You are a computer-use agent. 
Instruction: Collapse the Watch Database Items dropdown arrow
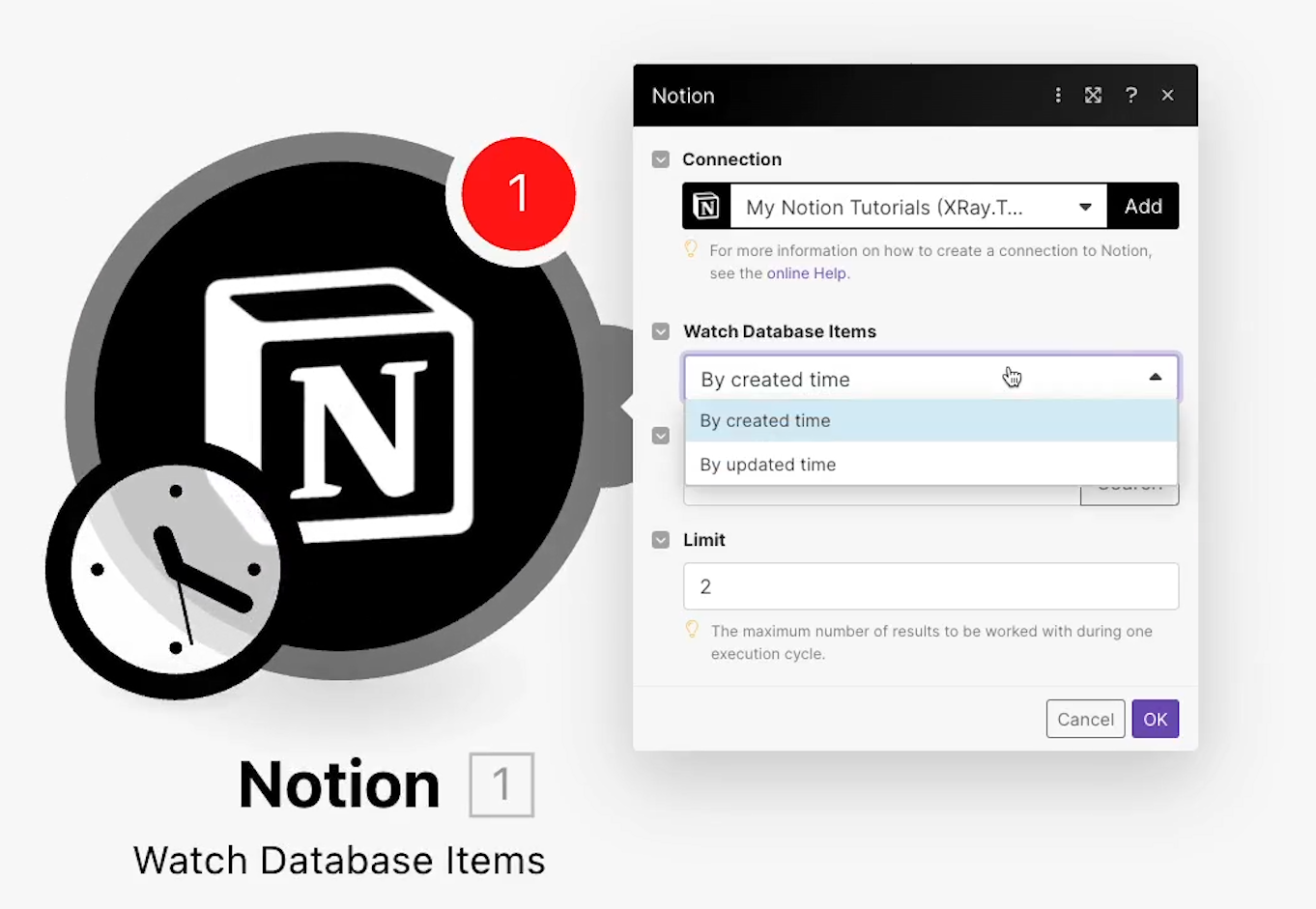pos(1155,378)
